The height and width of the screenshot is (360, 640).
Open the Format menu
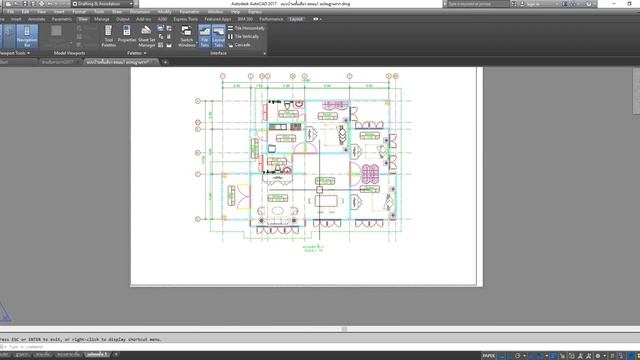click(x=79, y=12)
